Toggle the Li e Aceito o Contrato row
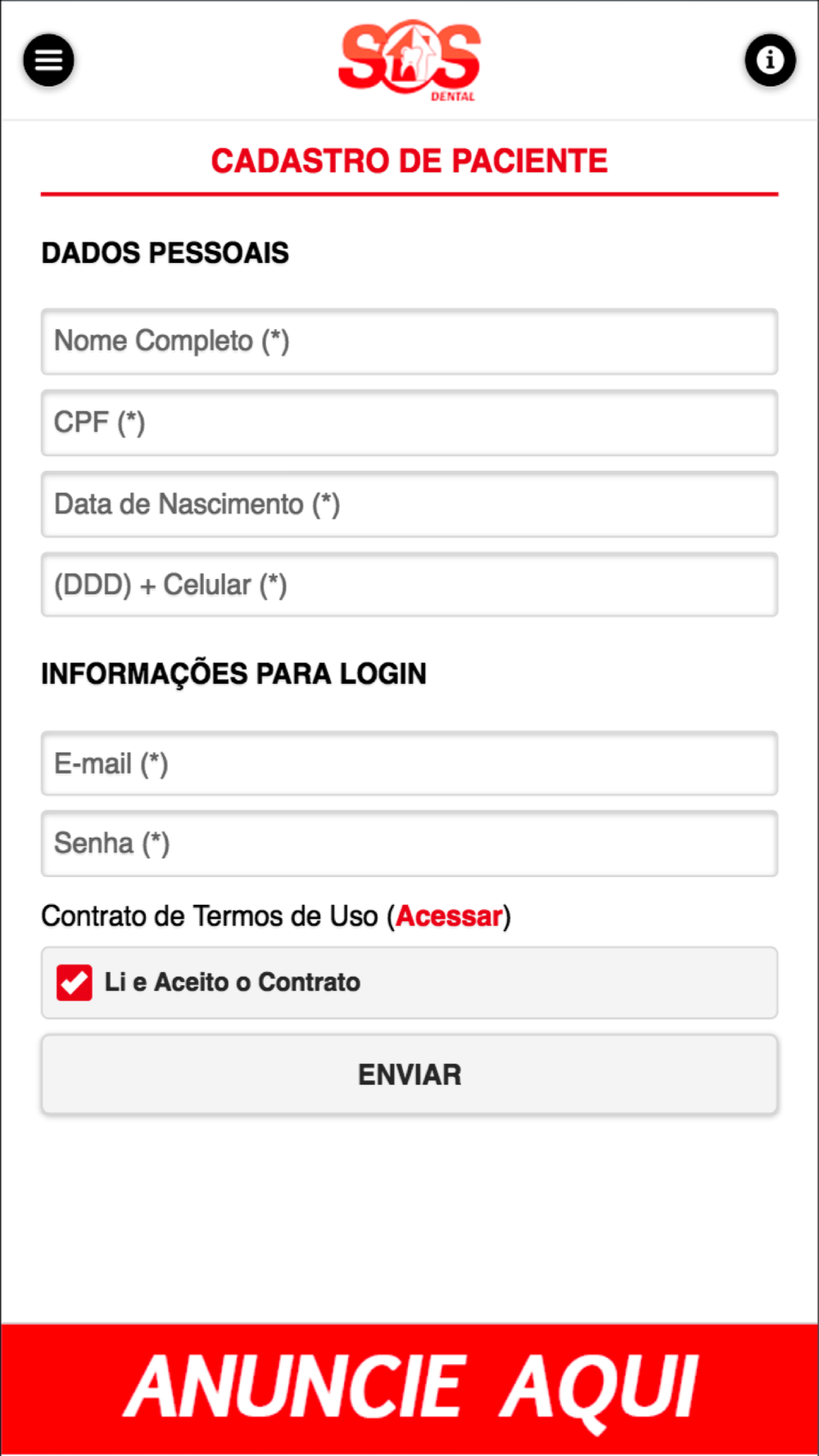The image size is (819, 1456). [409, 983]
